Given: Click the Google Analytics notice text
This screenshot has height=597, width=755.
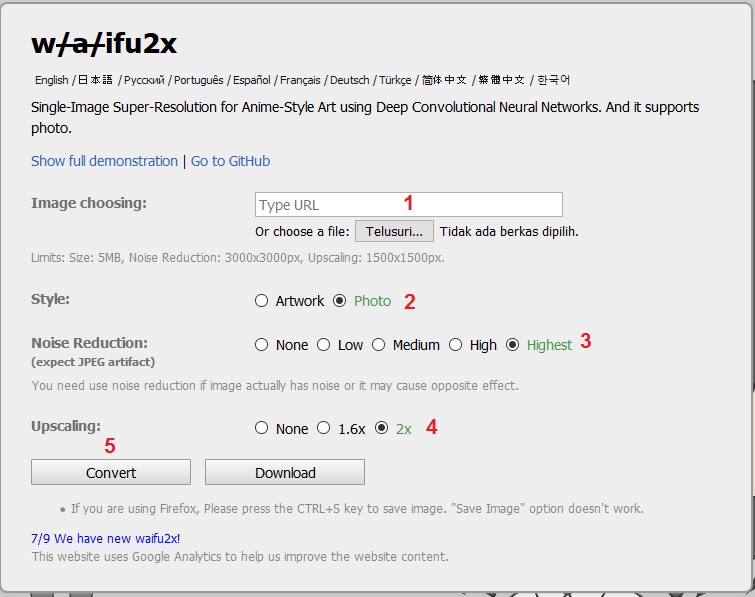Looking at the screenshot, I should 240,557.
